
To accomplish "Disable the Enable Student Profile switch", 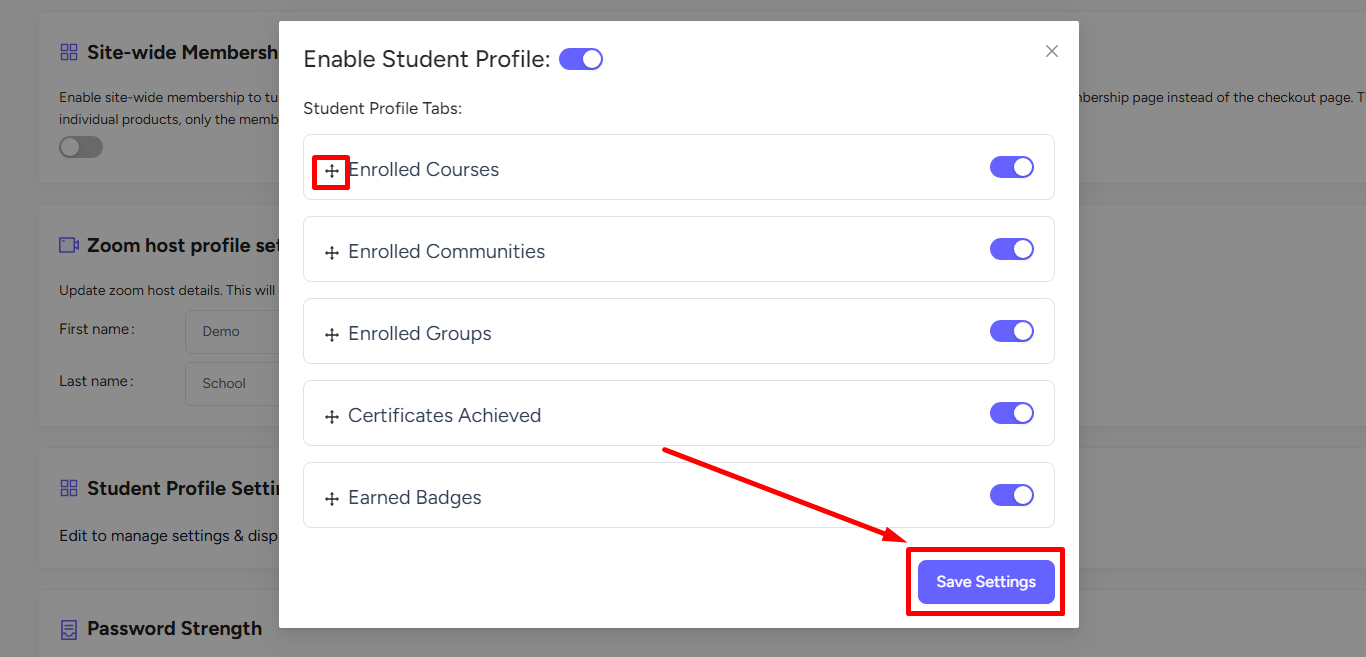I will tap(581, 59).
